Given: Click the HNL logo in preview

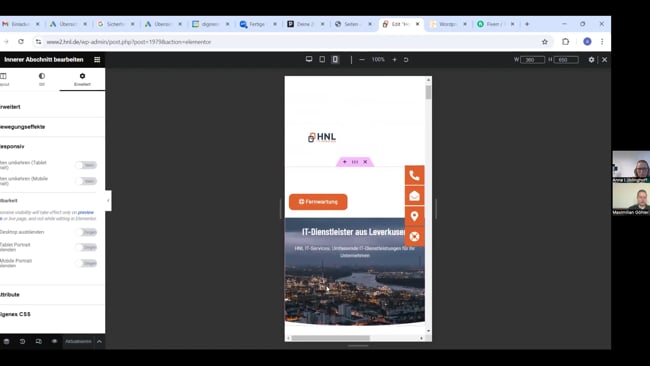Looking at the screenshot, I should [x=322, y=137].
